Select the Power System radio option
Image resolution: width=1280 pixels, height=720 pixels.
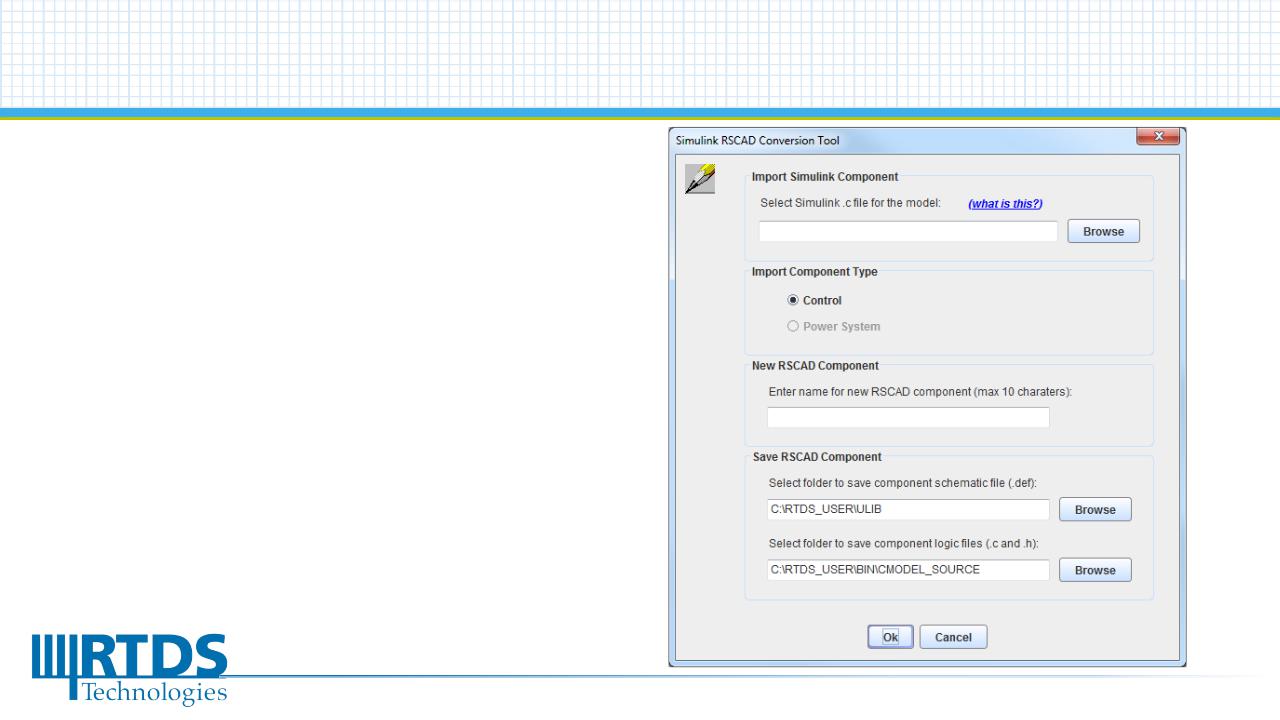click(834, 326)
